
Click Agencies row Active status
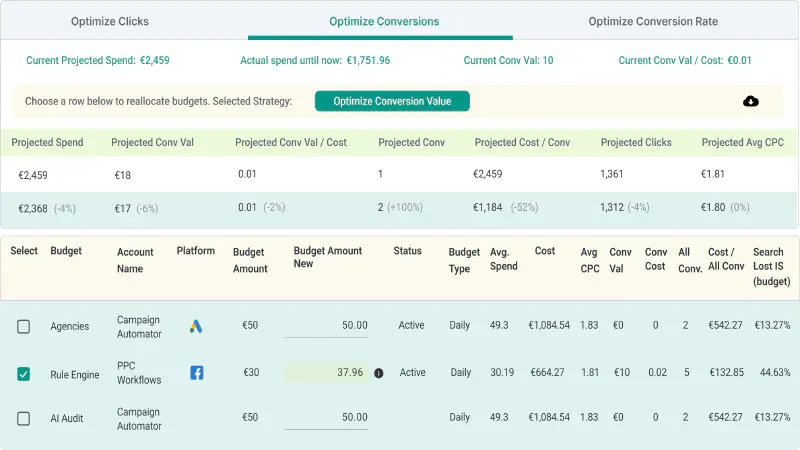coord(411,326)
